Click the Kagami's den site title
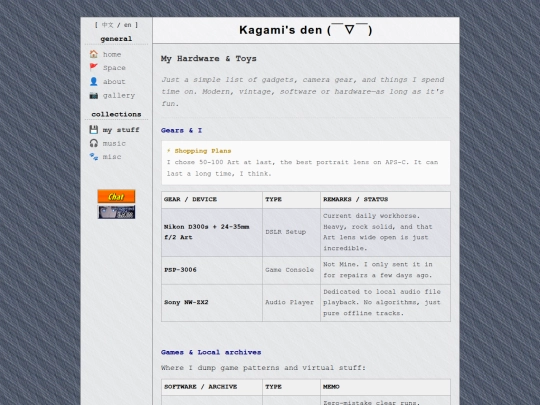The height and width of the screenshot is (405, 540). click(x=306, y=30)
